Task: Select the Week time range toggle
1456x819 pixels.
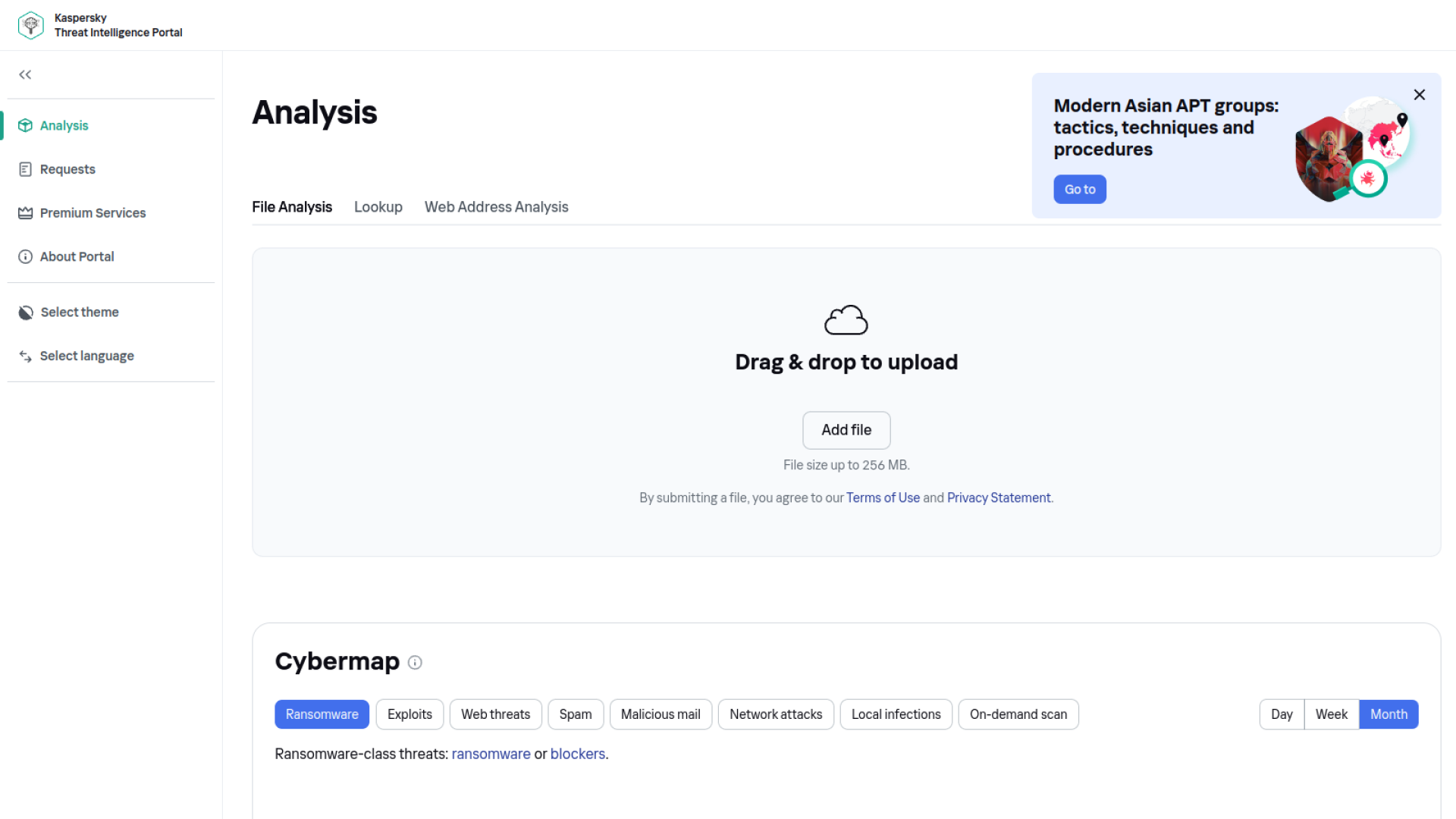Action: pyautogui.click(x=1331, y=714)
